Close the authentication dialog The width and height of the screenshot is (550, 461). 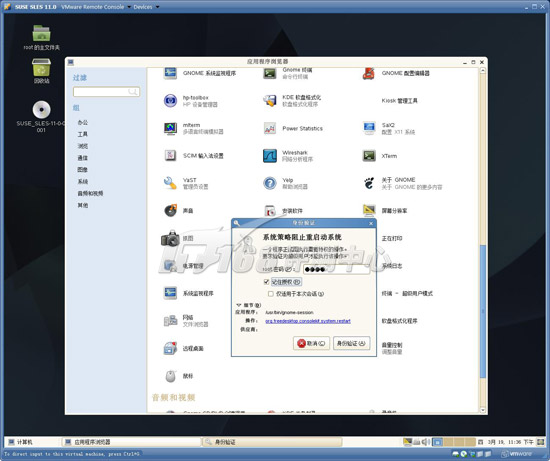point(371,223)
